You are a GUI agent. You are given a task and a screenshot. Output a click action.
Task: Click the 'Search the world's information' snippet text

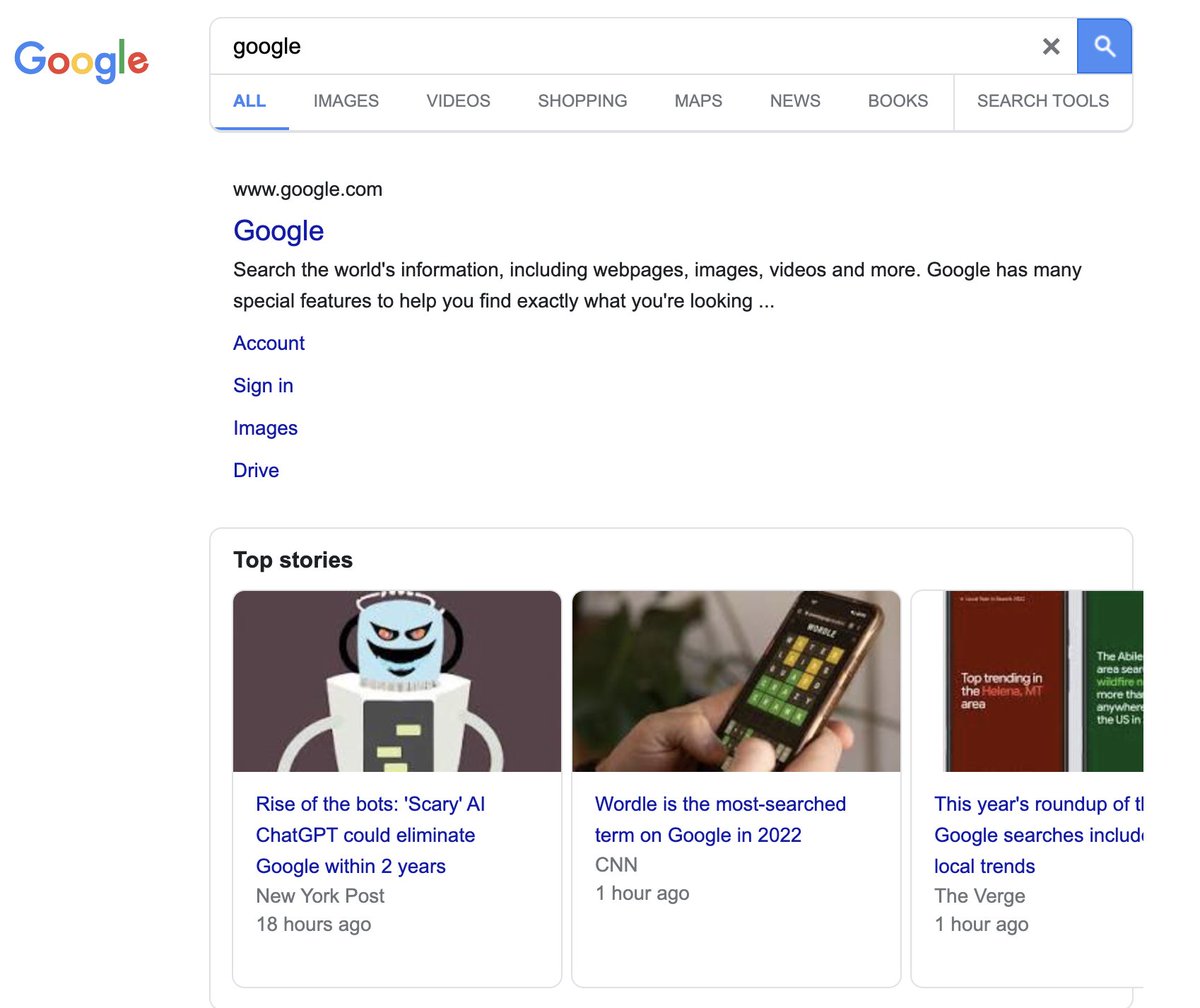click(657, 285)
